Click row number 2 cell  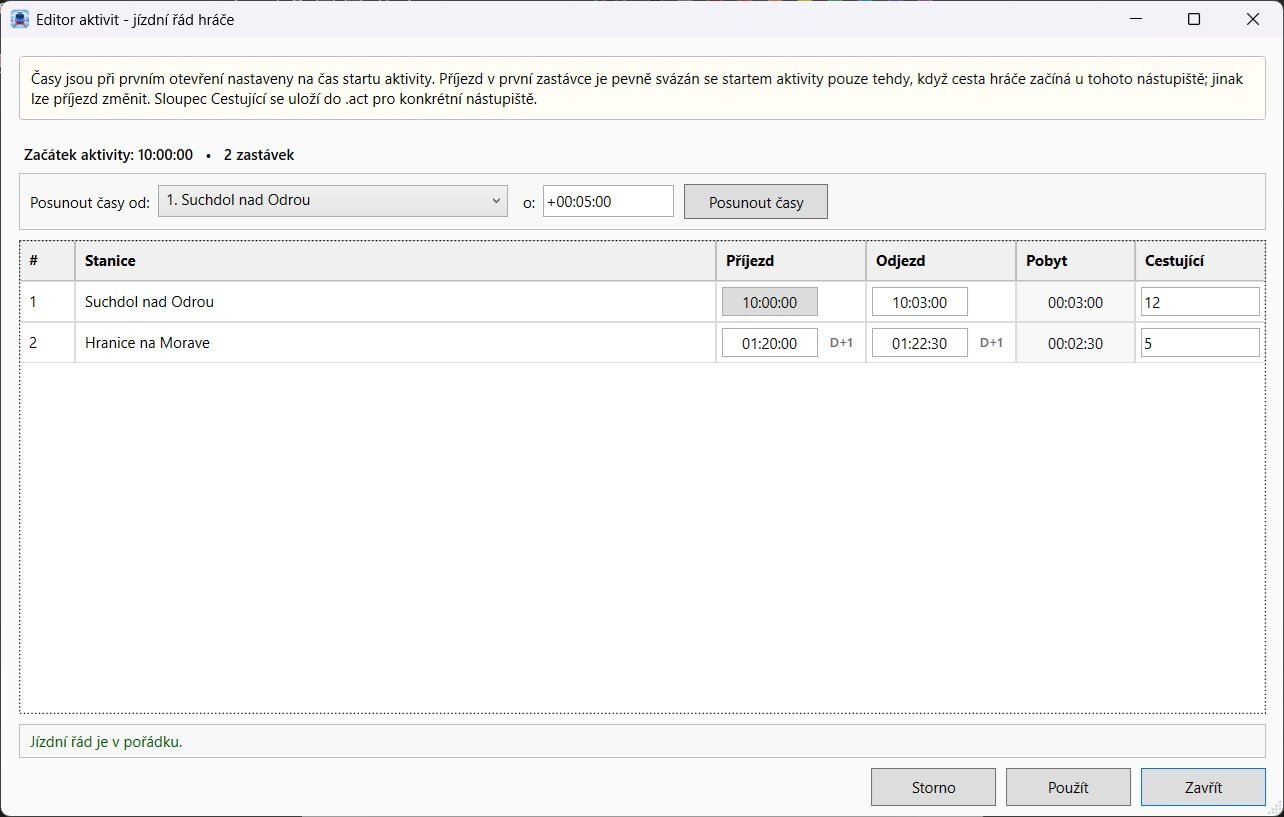(x=47, y=343)
